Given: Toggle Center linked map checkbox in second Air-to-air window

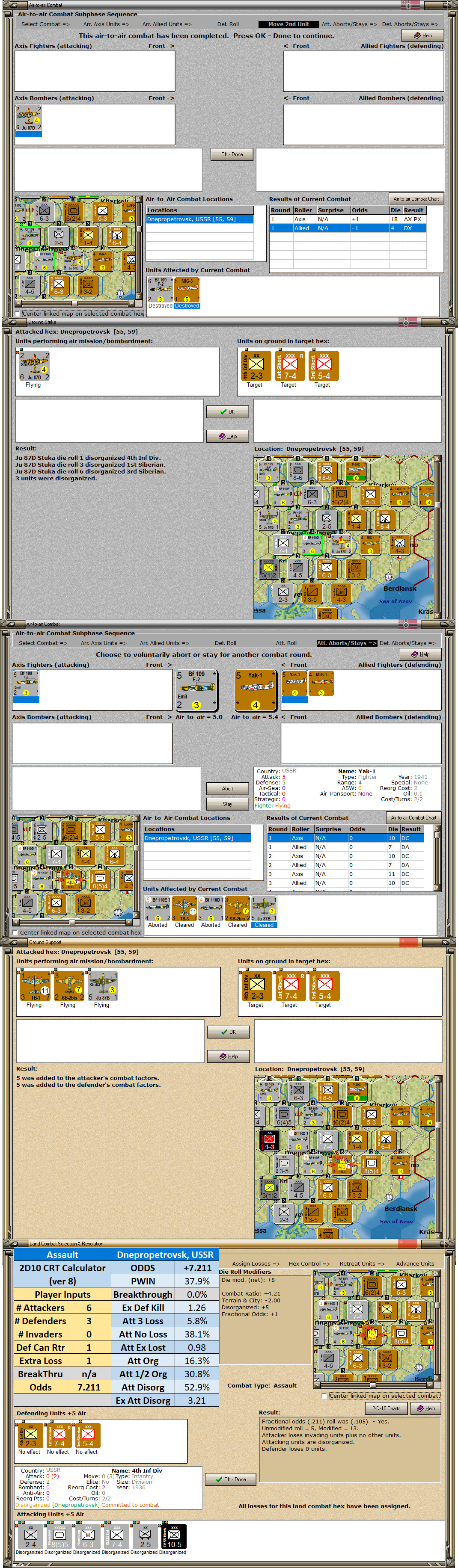Looking at the screenshot, I should click(15, 932).
